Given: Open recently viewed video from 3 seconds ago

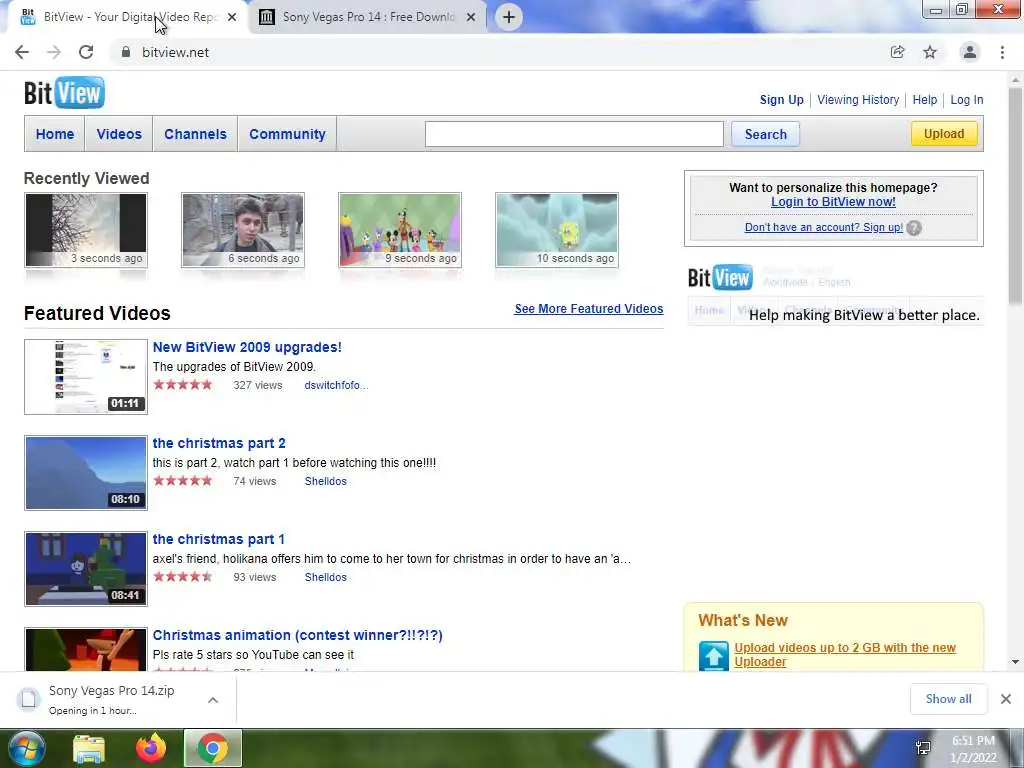Looking at the screenshot, I should coord(86,230).
